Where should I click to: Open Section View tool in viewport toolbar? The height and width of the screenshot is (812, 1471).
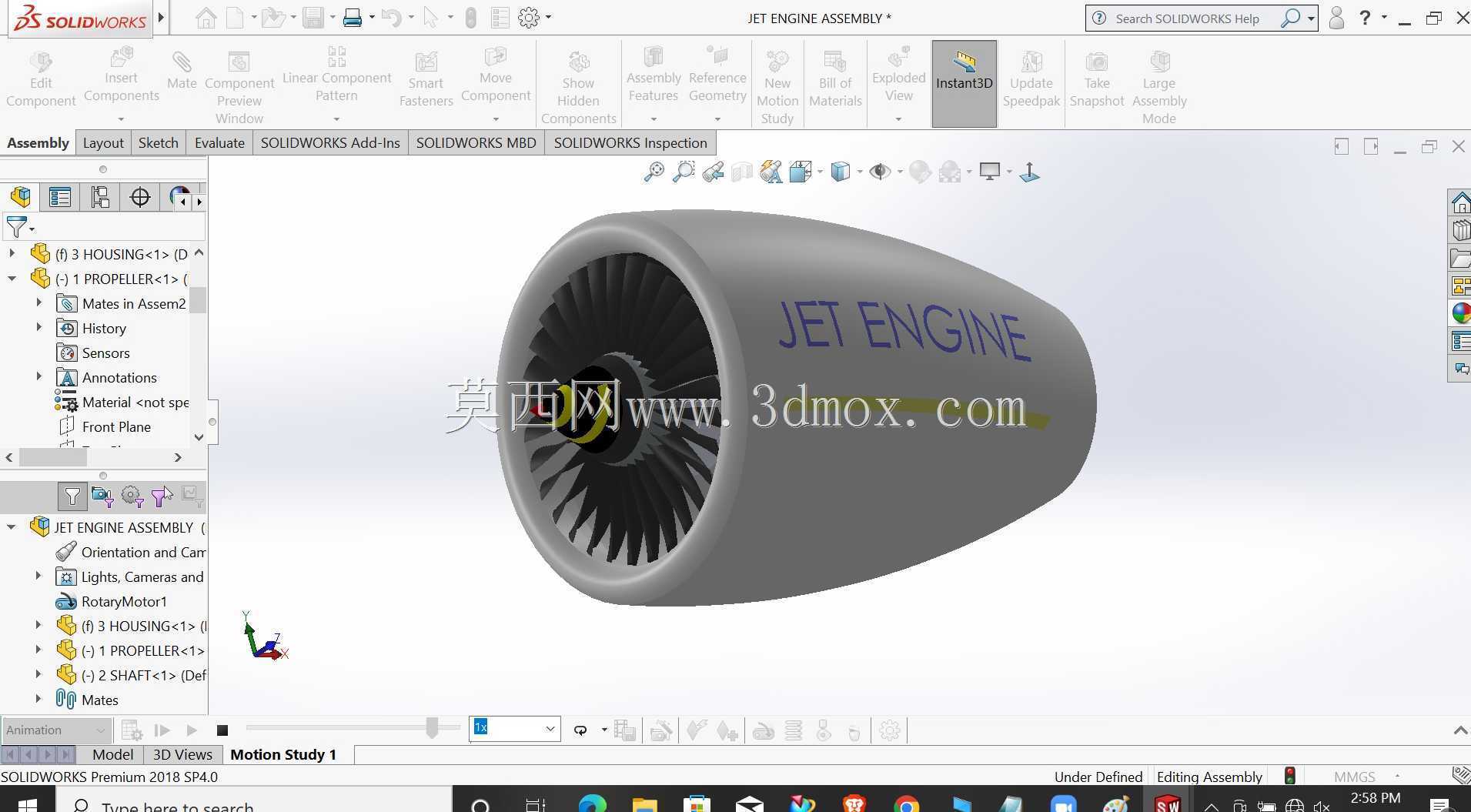(x=742, y=172)
